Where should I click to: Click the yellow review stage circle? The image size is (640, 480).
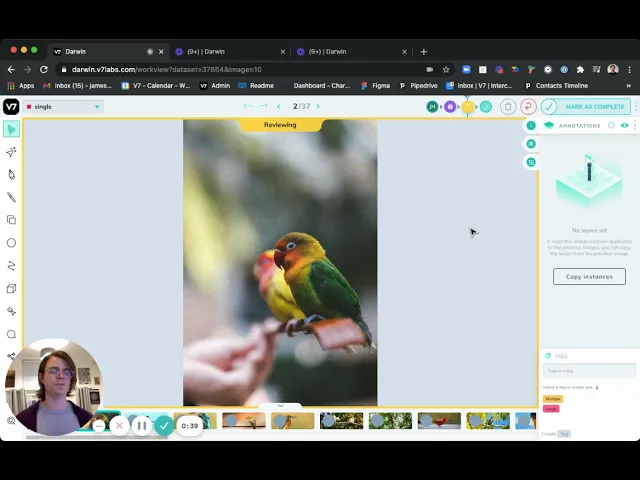click(x=468, y=107)
